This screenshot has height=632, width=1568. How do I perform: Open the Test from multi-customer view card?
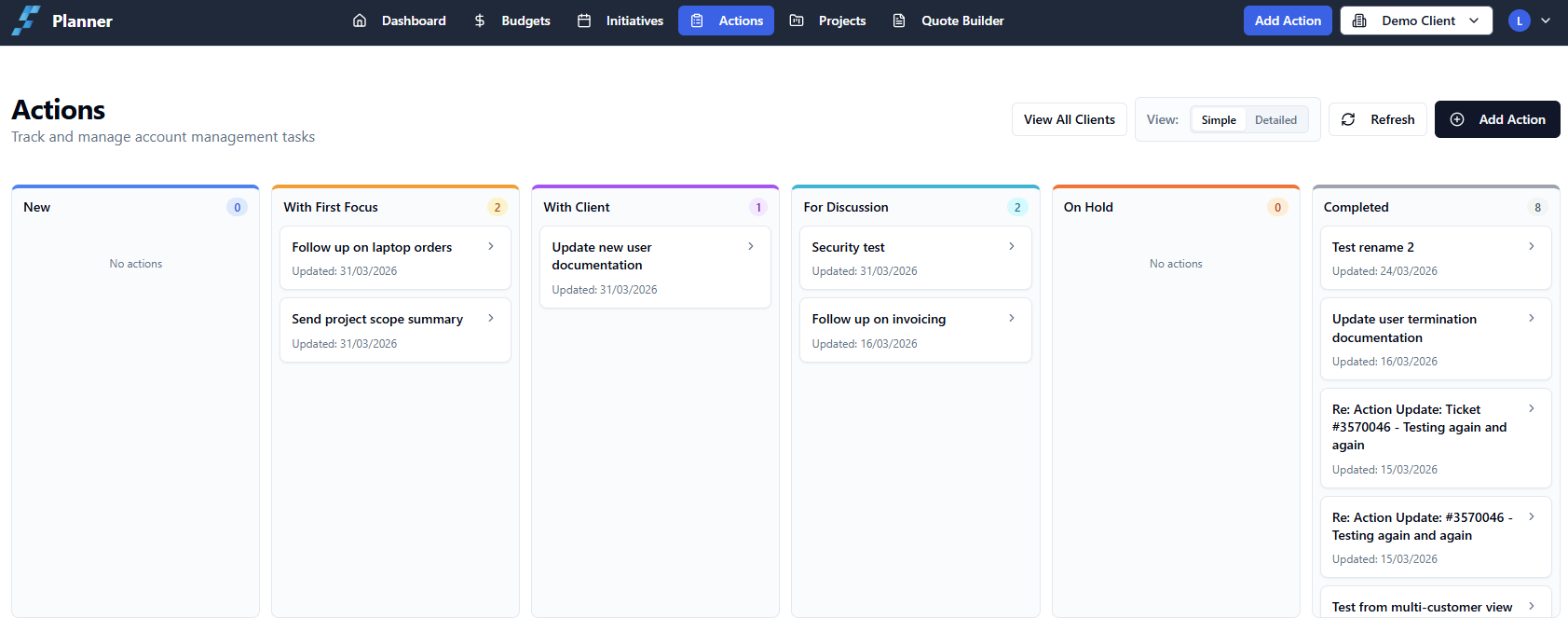(x=1436, y=603)
